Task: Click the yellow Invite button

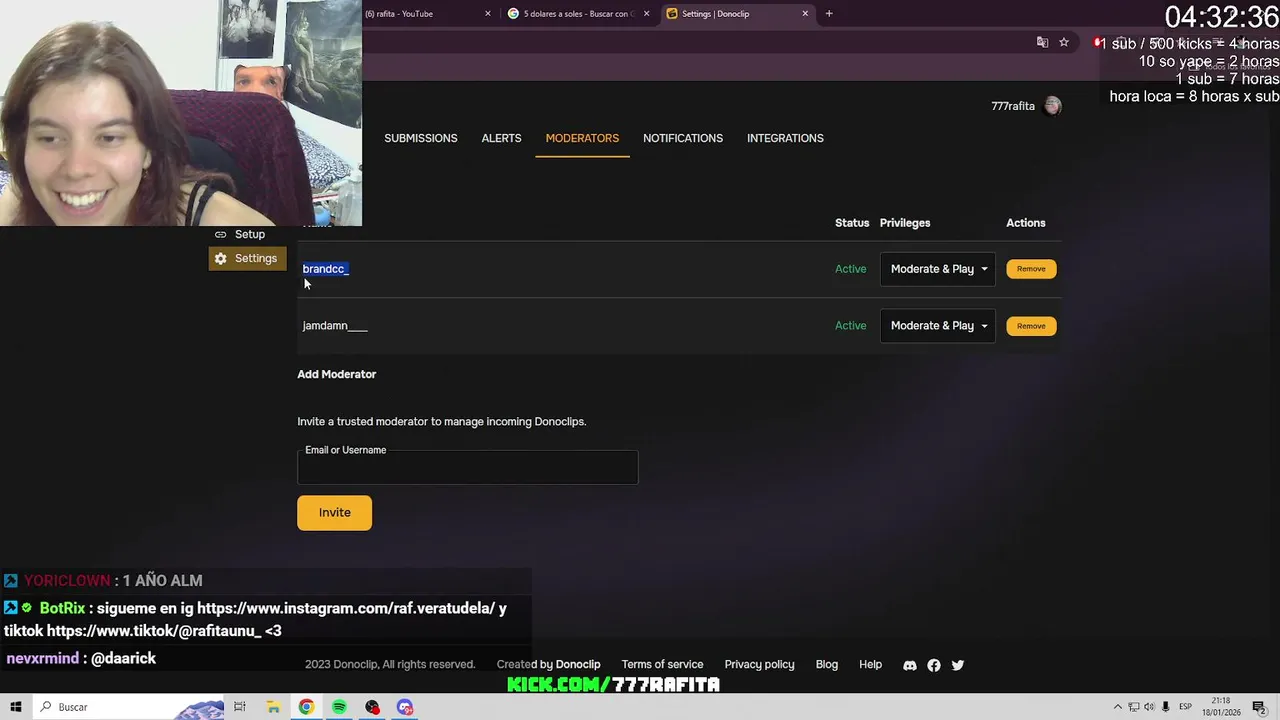Action: pyautogui.click(x=334, y=513)
